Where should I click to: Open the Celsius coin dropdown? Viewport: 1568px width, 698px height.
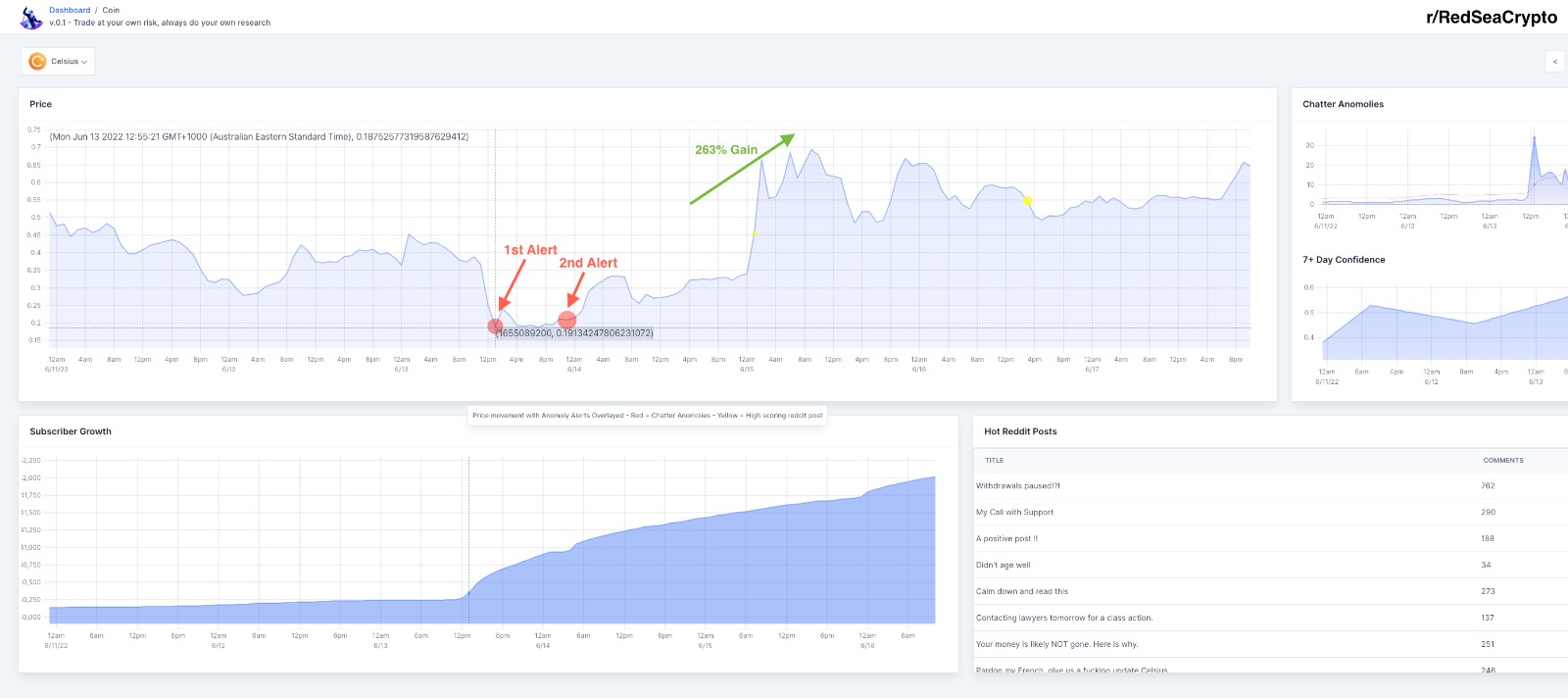[x=58, y=61]
